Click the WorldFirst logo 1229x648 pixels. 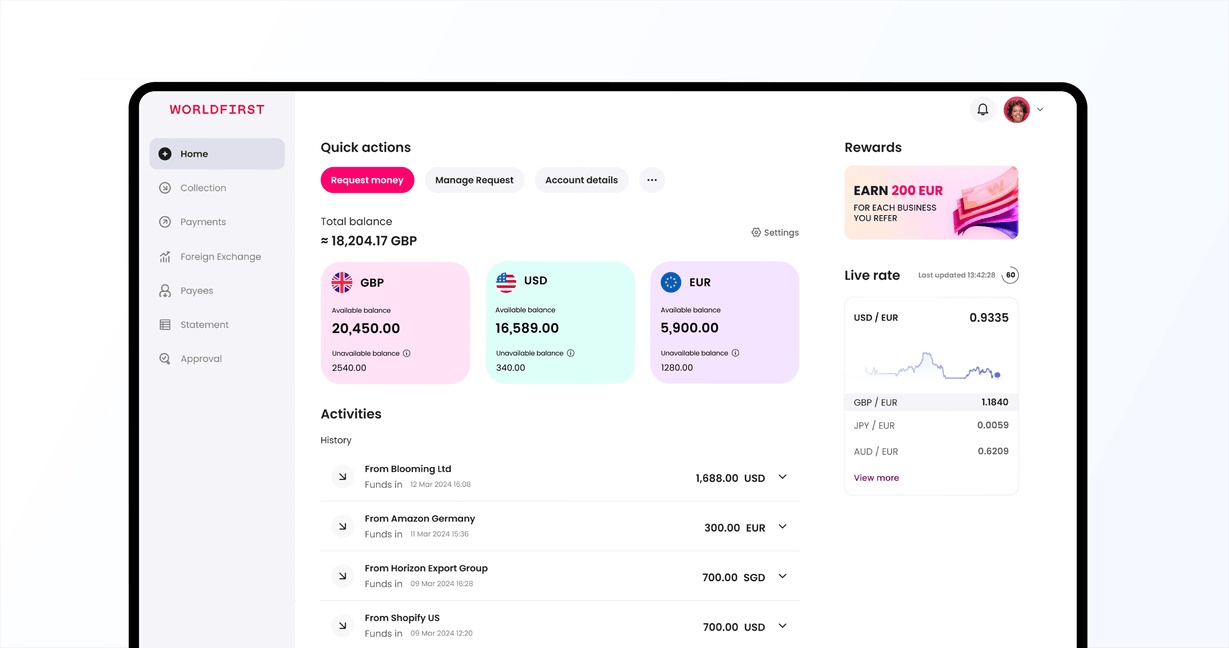[217, 110]
